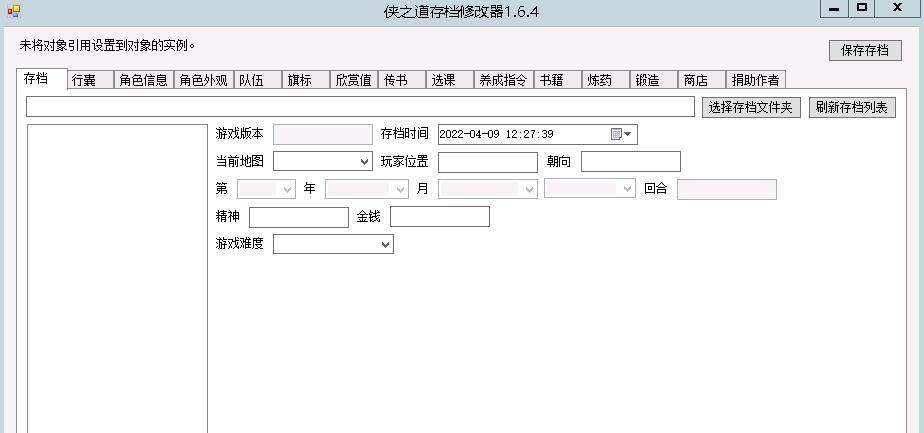Image resolution: width=924 pixels, height=433 pixels.
Task: Open the 炼药 tab
Action: [605, 81]
